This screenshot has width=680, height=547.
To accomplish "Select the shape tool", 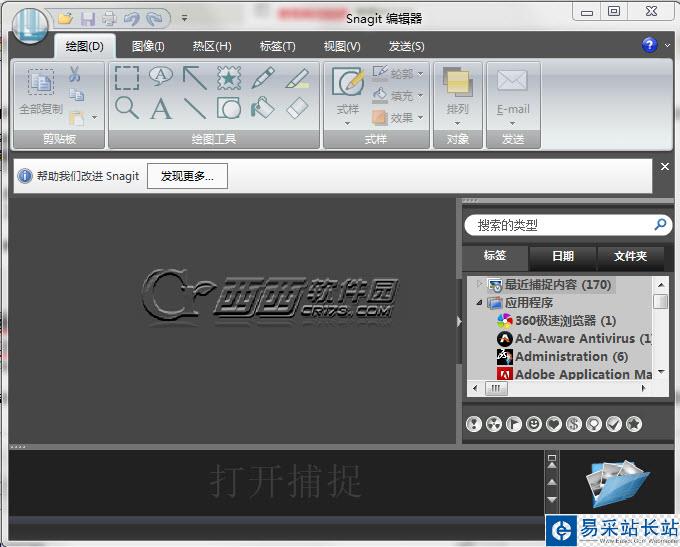I will [229, 108].
